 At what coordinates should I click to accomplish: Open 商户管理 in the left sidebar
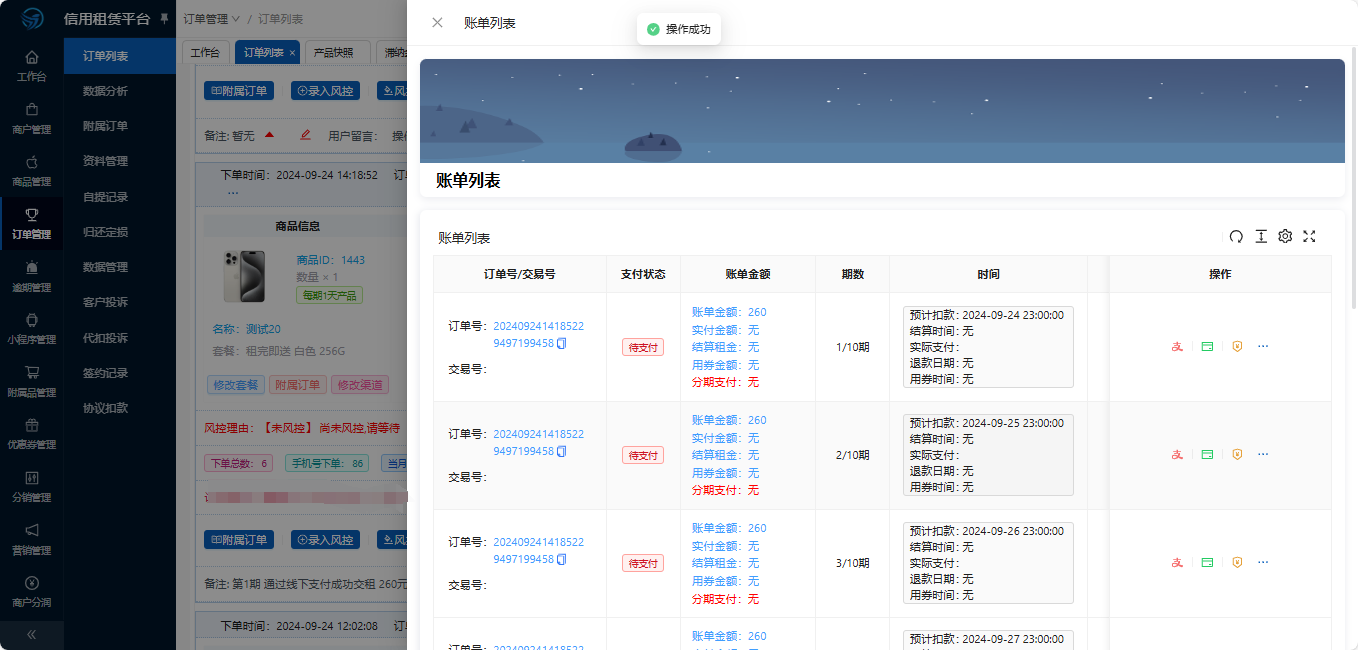[x=32, y=118]
